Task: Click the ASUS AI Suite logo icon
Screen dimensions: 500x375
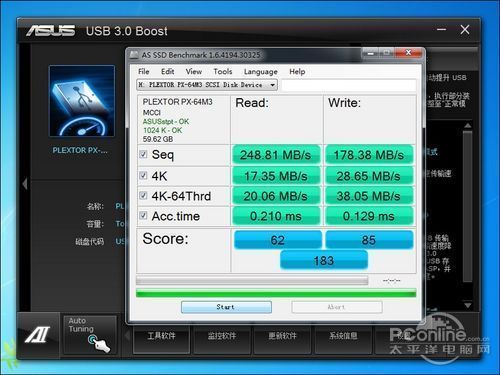Action: 37,334
